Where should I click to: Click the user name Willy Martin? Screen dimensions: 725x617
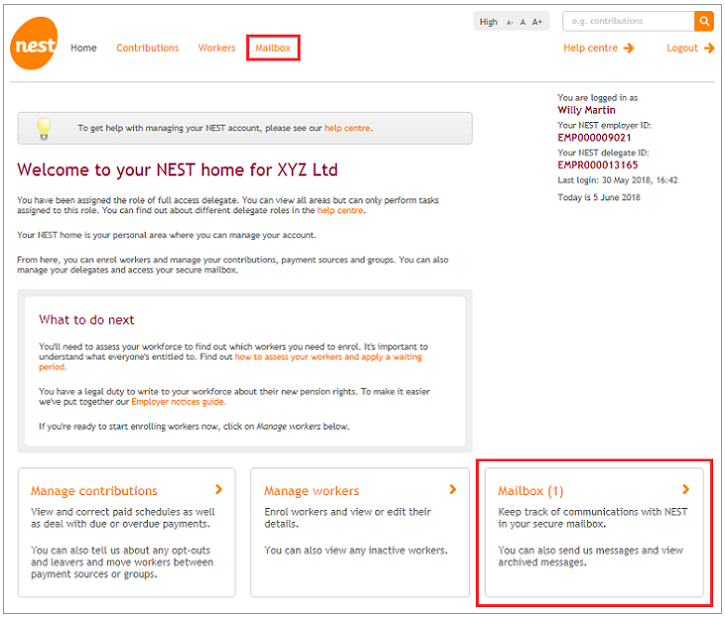coord(586,110)
